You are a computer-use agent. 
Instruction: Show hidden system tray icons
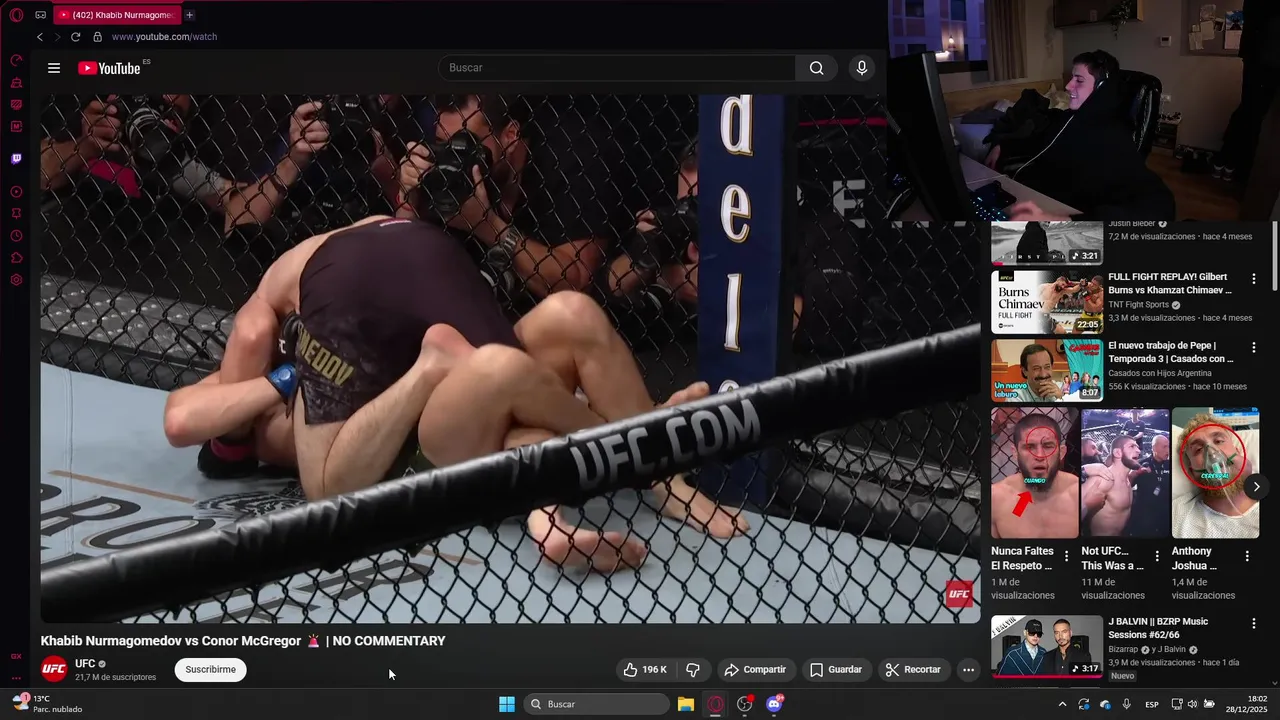coord(1062,704)
